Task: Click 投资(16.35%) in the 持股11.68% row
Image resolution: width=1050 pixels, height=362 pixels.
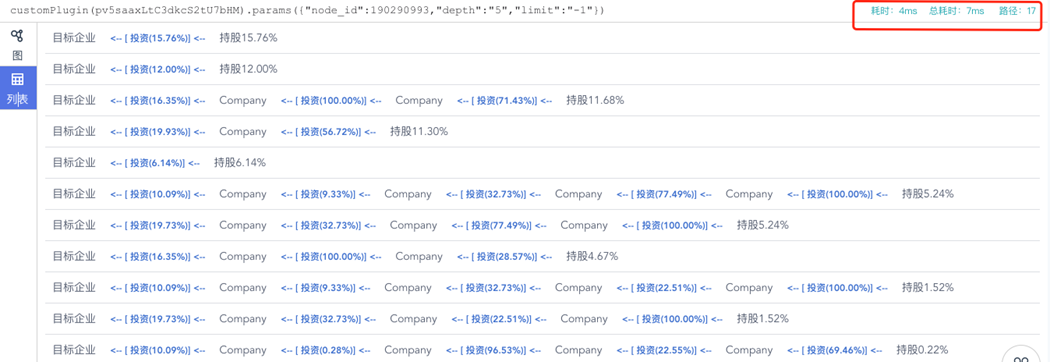Action: [x=158, y=101]
